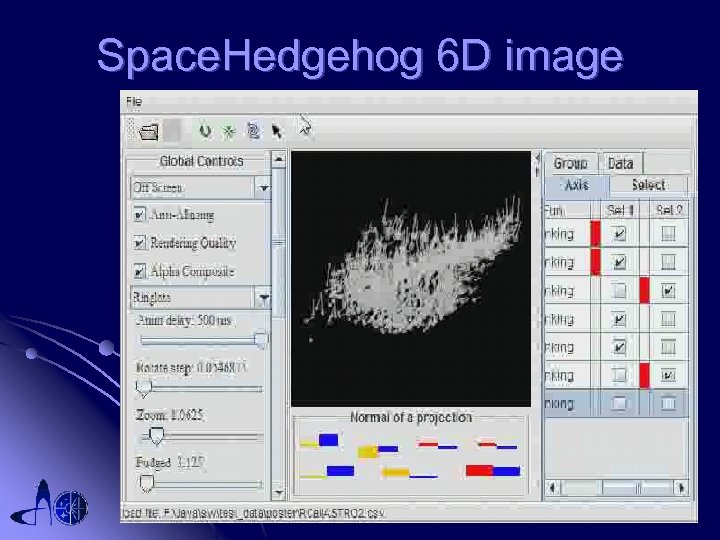Open the Ringlets dropdown arrow
The height and width of the screenshot is (540, 720).
click(264, 298)
